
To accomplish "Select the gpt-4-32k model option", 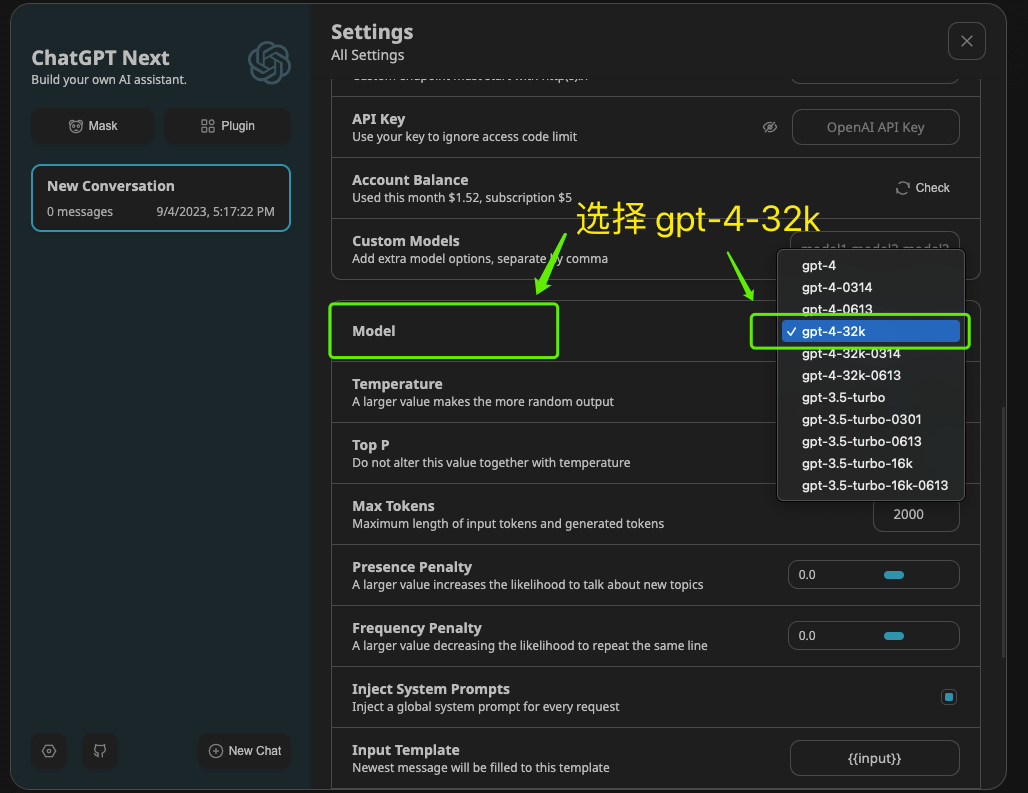I will click(x=871, y=332).
